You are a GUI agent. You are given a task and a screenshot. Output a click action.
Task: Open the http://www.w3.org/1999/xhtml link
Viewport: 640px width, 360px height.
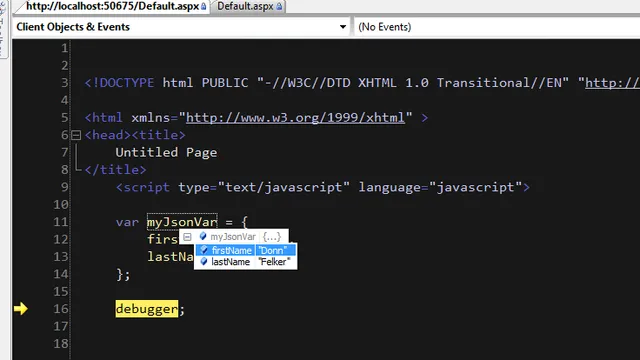click(x=296, y=118)
